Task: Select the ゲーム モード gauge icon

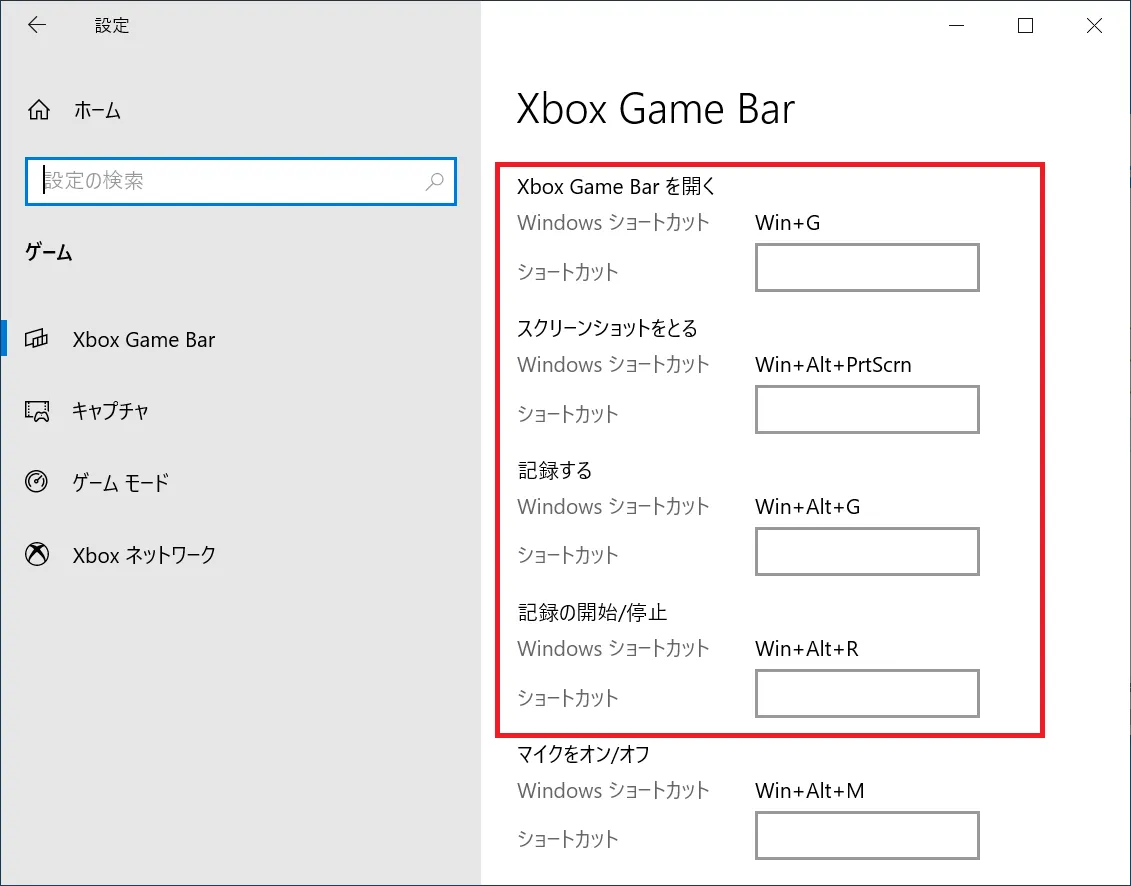Action: (36, 481)
